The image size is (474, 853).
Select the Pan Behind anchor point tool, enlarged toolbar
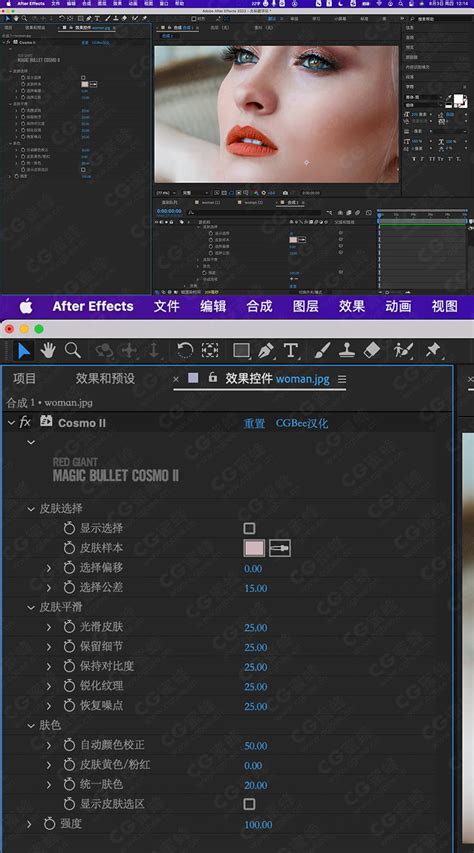210,351
